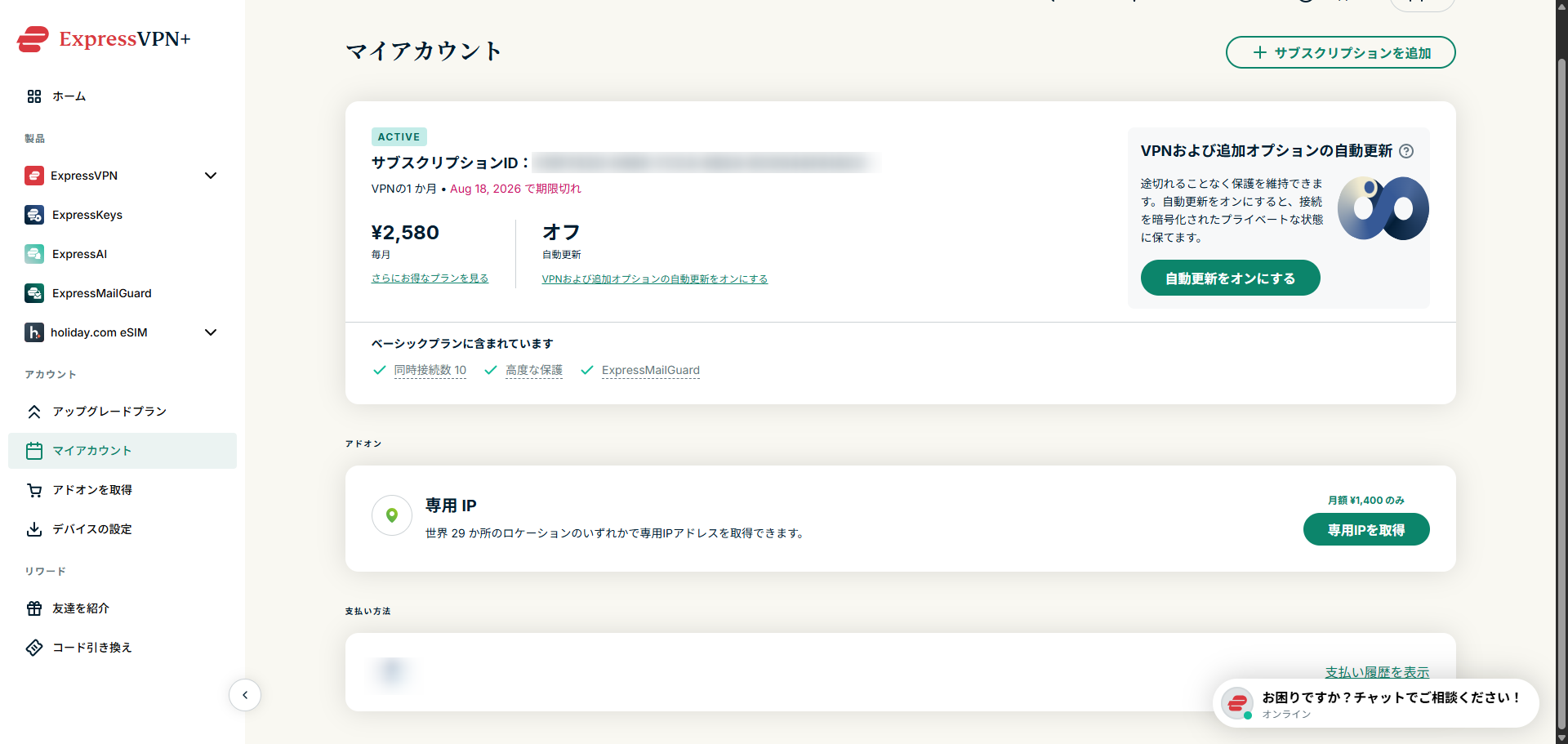1568x744 pixels.
Task: Click the 専用 IP heading
Action: coord(451,506)
